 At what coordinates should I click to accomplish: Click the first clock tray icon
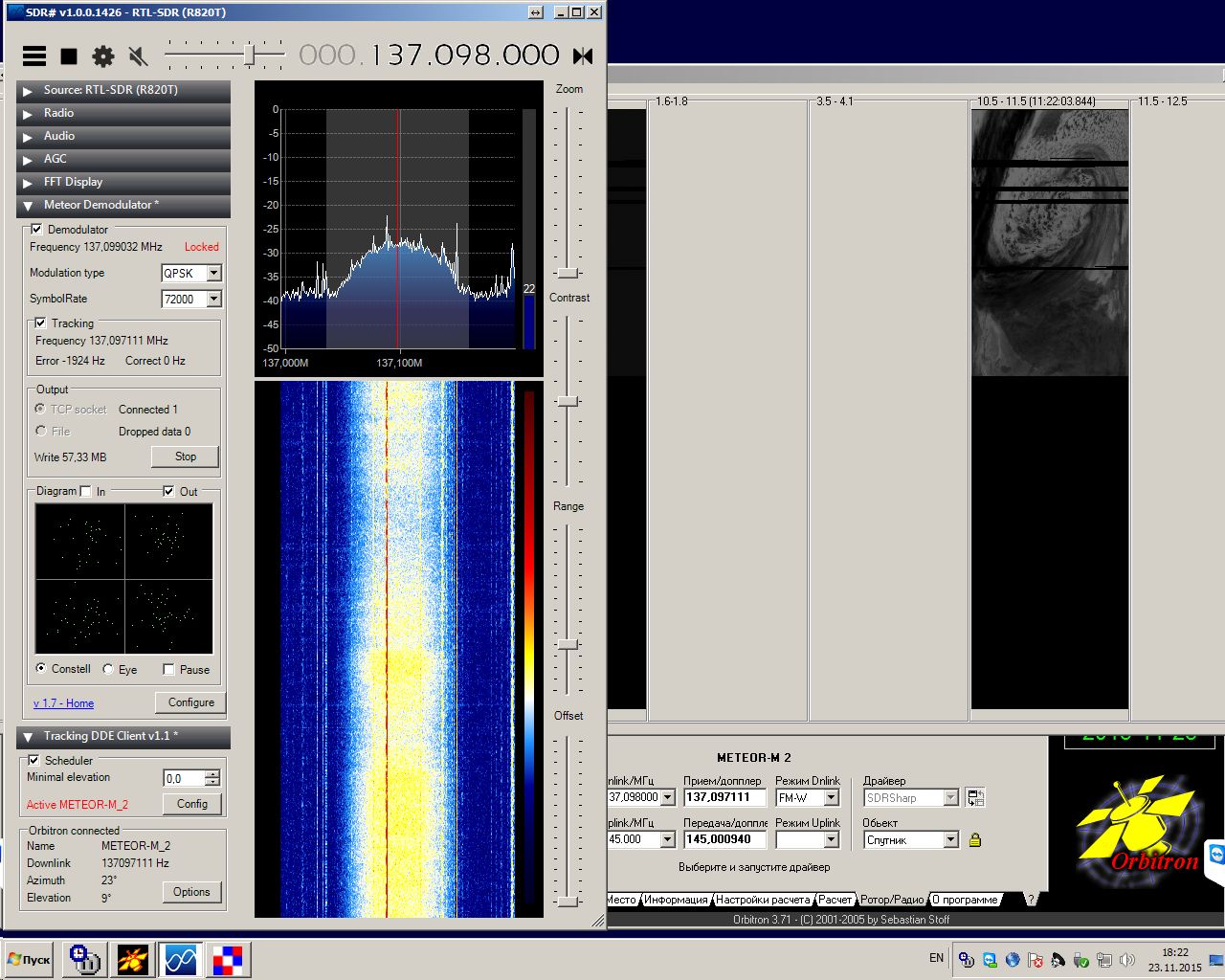[967, 960]
